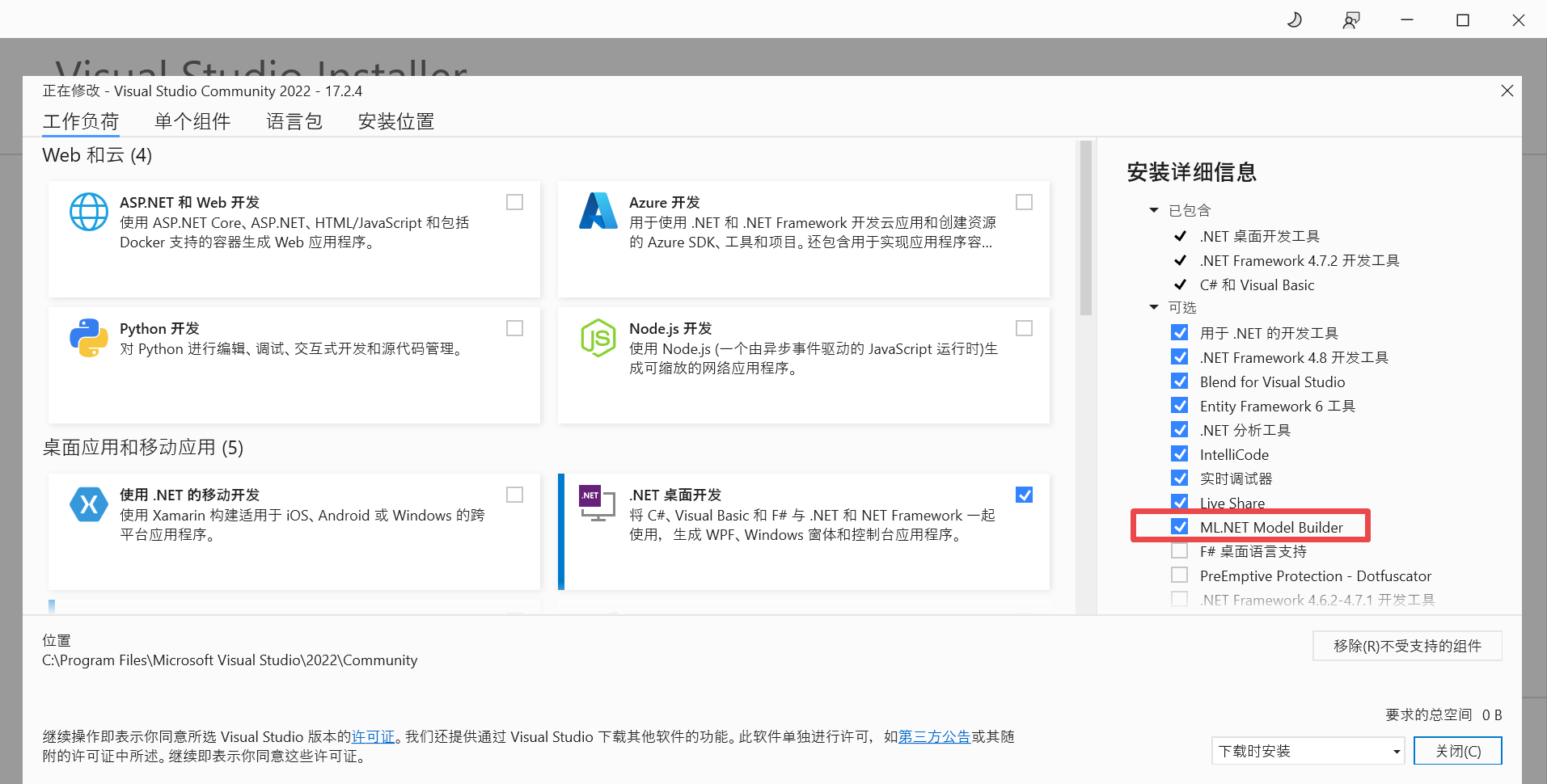
Task: Enable PreEmptive Protection - Dotfuscator checkbox
Action: click(1180, 575)
